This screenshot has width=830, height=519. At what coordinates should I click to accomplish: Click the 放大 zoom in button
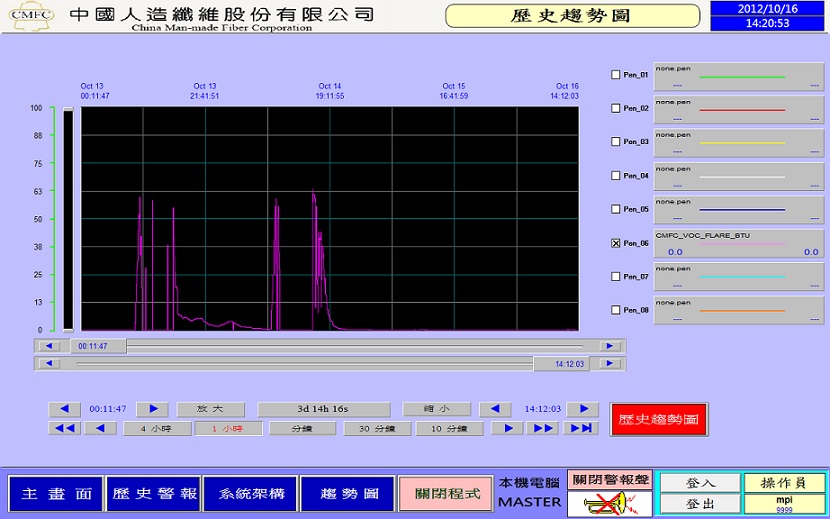[210, 409]
